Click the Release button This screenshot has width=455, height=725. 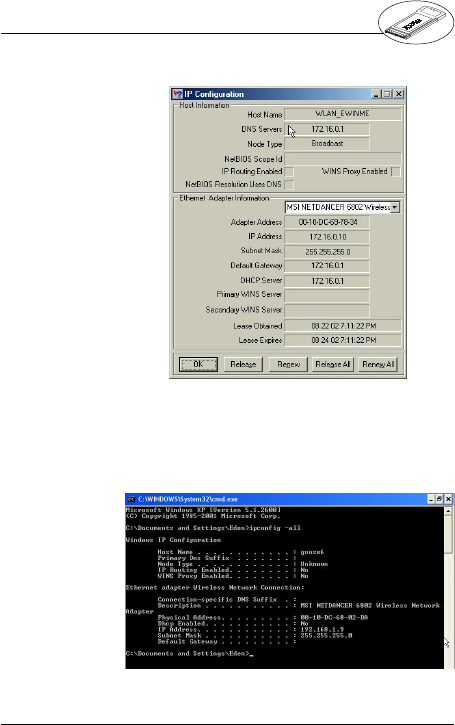(243, 364)
